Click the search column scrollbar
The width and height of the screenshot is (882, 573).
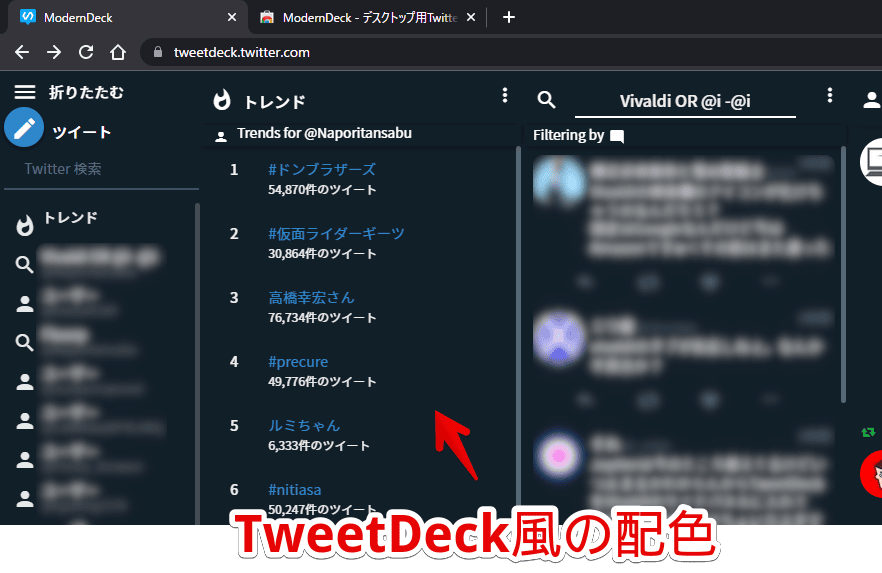(x=843, y=274)
